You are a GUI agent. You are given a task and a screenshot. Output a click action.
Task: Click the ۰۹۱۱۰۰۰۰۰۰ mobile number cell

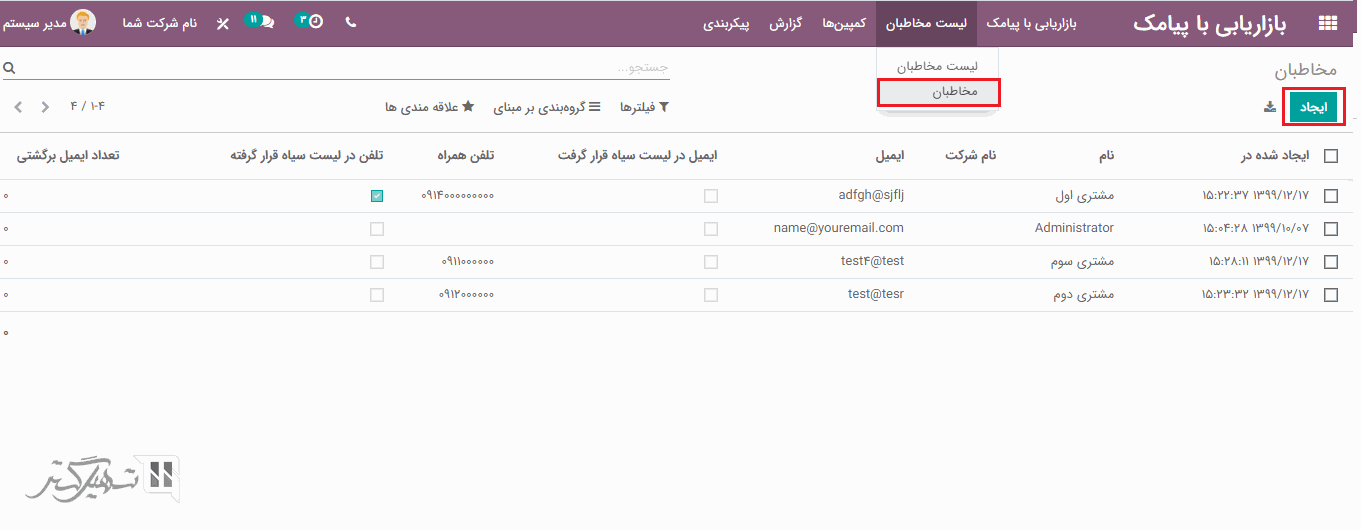467,262
